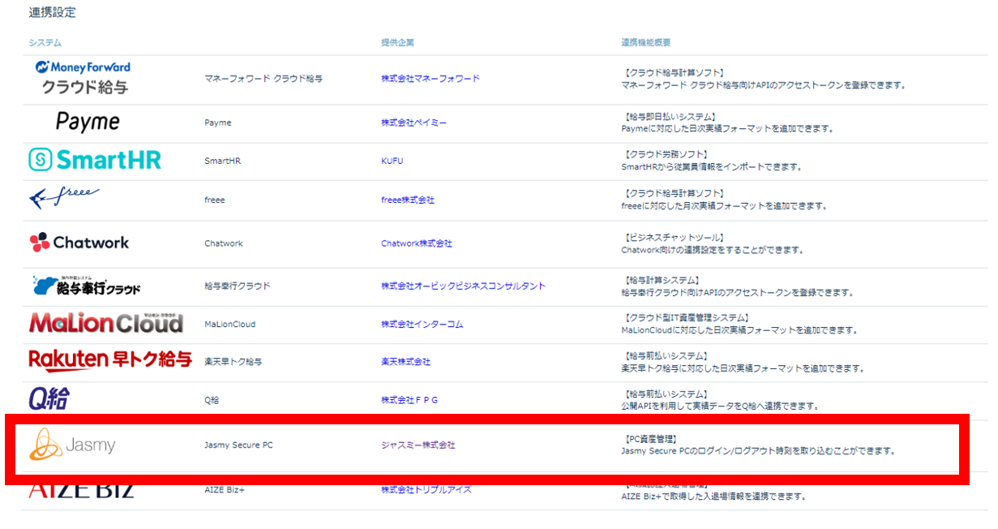Click the 提供企業 column header
Image resolution: width=998 pixels, height=529 pixels.
397,43
